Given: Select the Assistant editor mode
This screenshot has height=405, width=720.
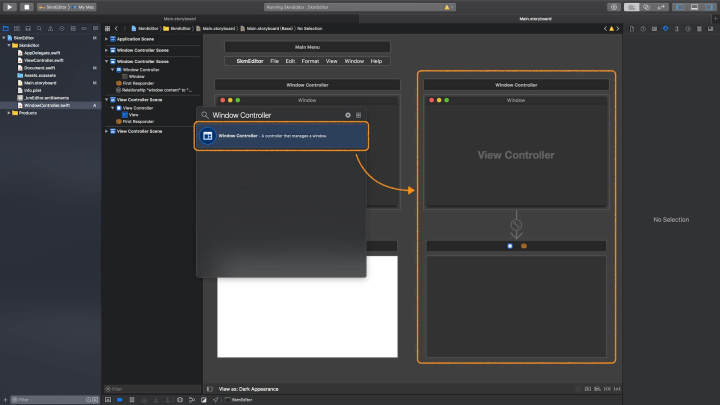Looking at the screenshot, I should click(646, 7).
